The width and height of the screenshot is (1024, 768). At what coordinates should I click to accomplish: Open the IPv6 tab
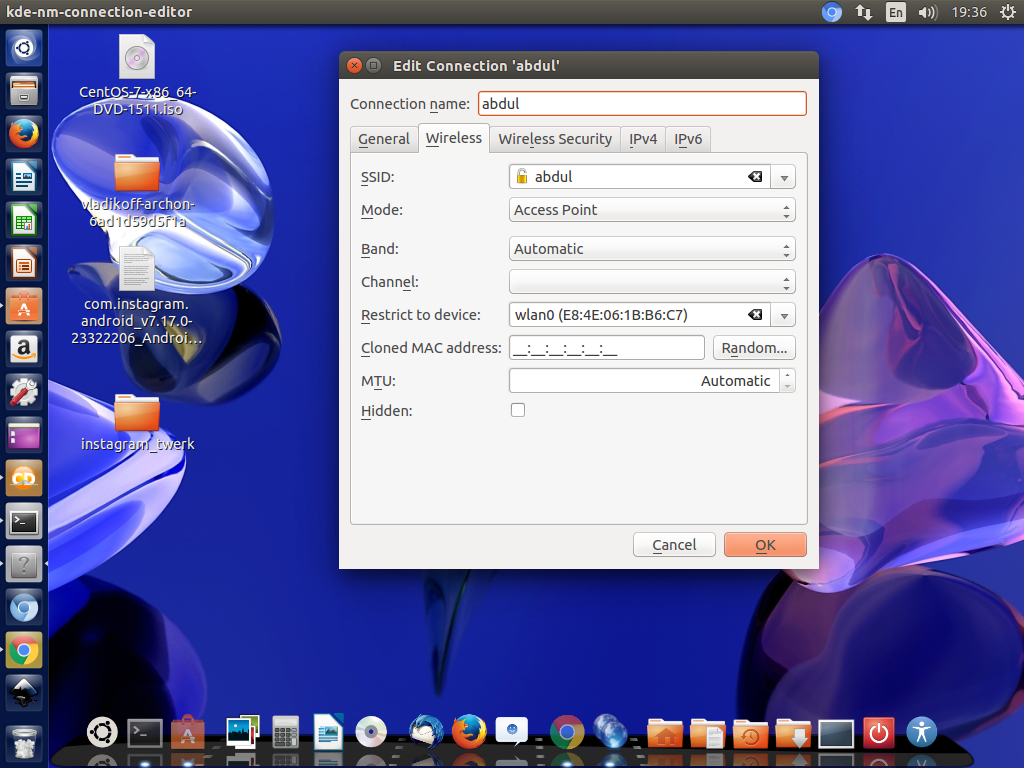tap(688, 139)
